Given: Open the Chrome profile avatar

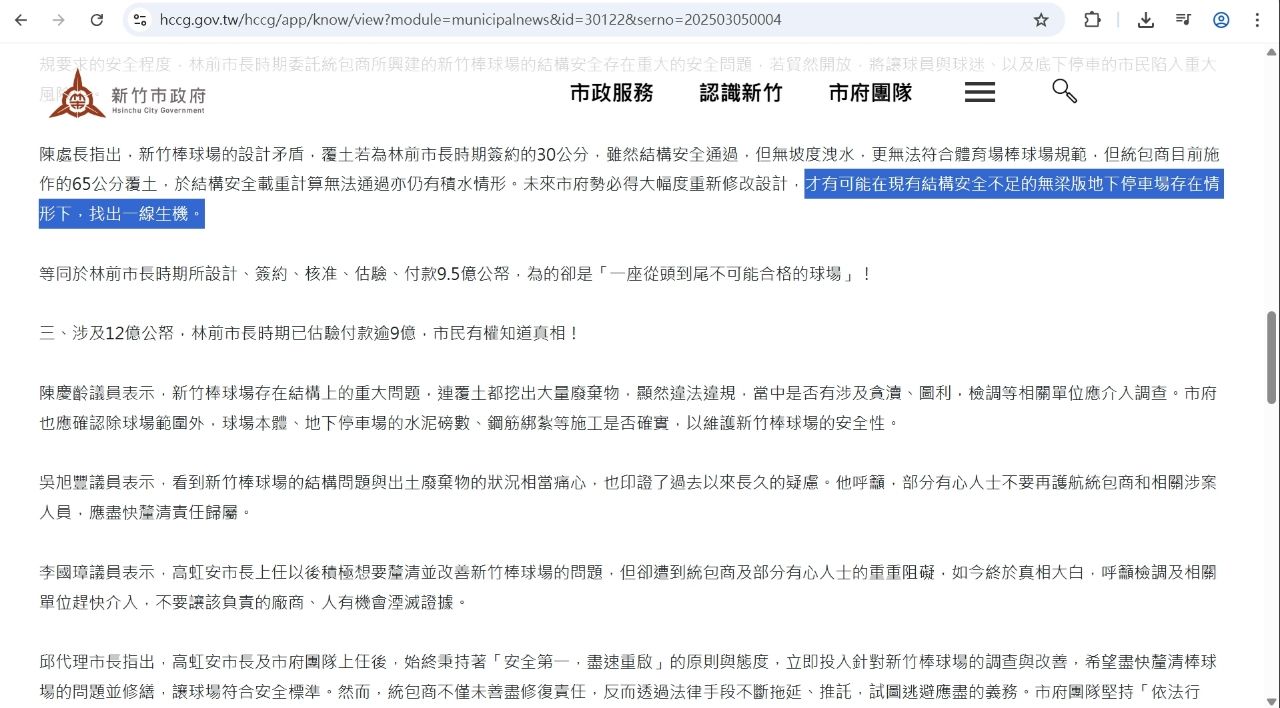Looking at the screenshot, I should 1221,20.
